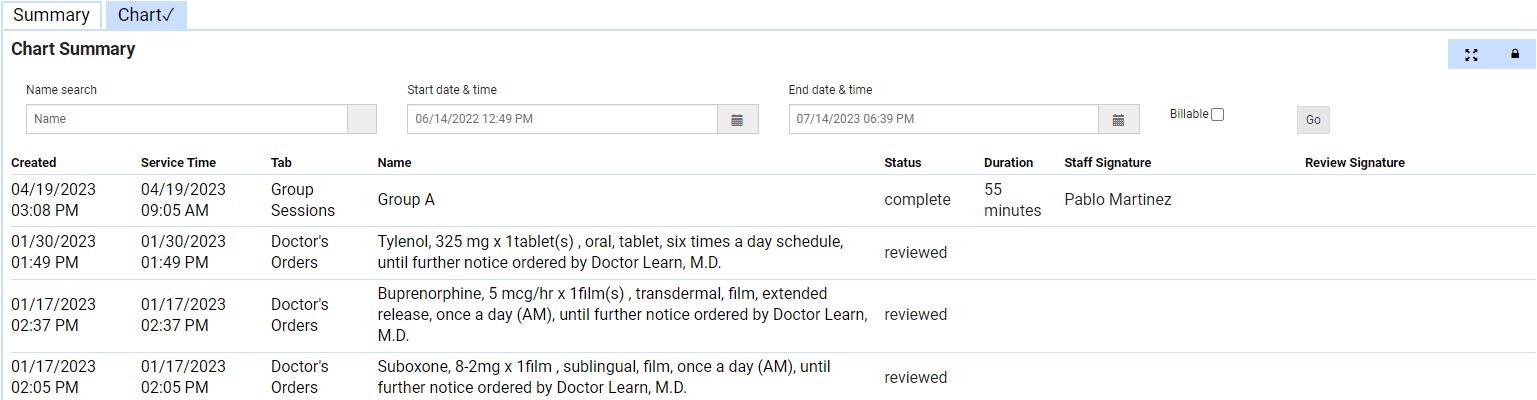Open the end date calendar picker

click(1119, 120)
